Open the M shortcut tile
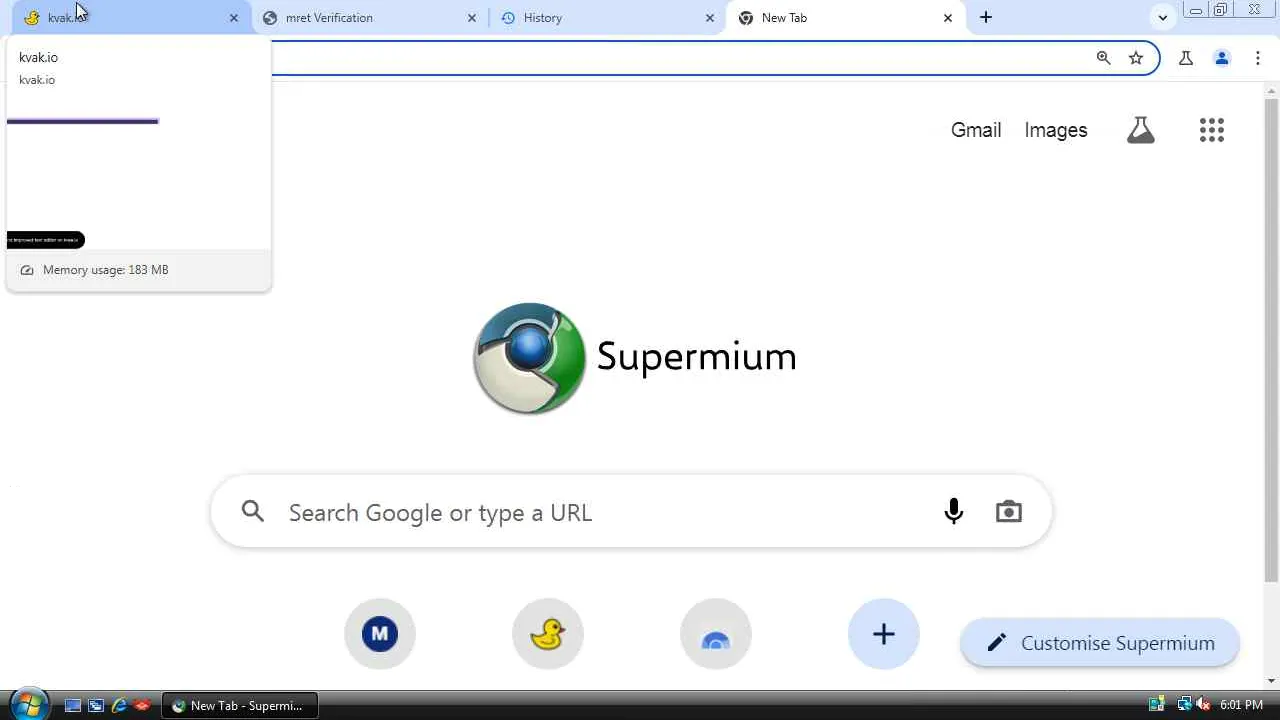This screenshot has width=1280, height=720. (x=380, y=634)
